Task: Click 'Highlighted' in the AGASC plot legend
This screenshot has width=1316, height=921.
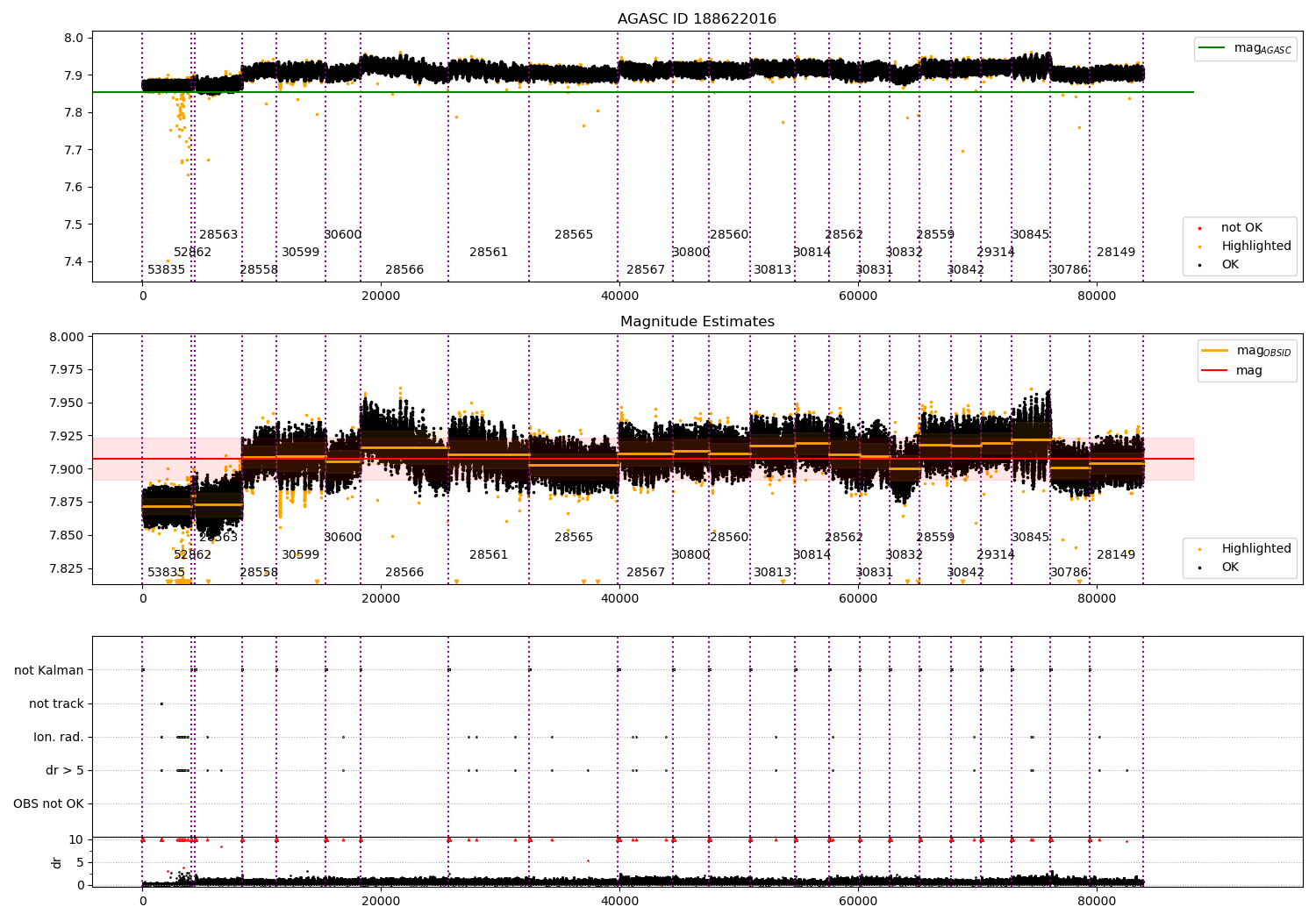Action: pos(1255,246)
